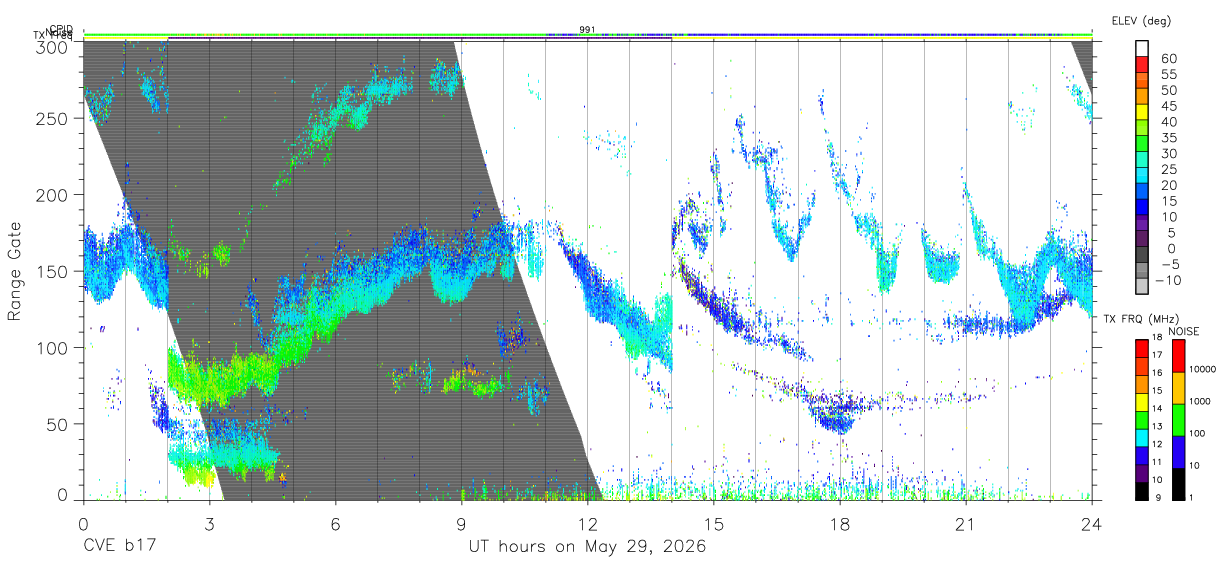Click the hour 6 tick label on time axis
The width and height of the screenshot is (1228, 567).
[x=335, y=523]
